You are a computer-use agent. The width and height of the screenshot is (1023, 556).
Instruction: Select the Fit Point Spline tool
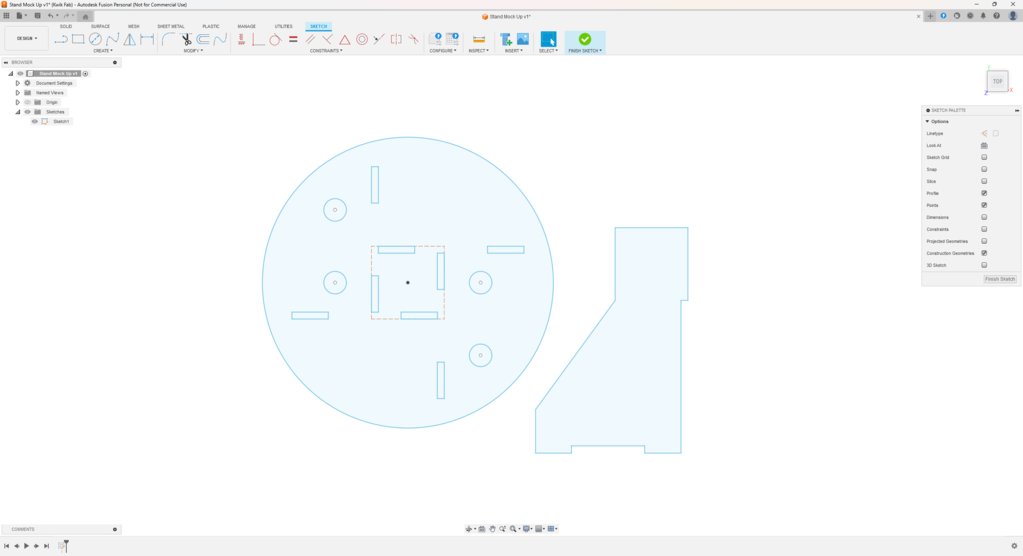click(113, 39)
